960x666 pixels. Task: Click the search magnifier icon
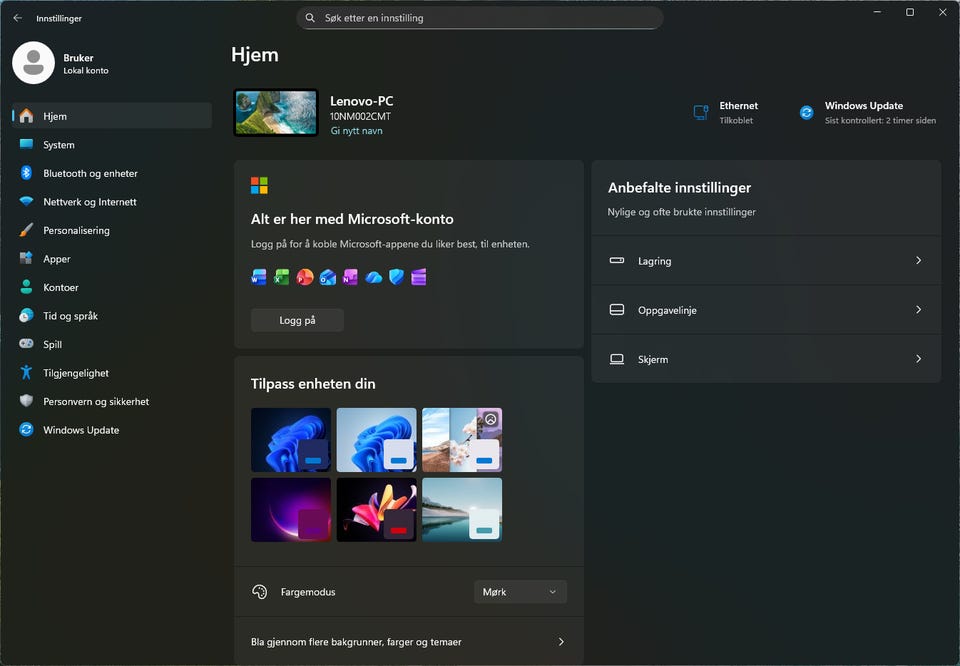(310, 18)
